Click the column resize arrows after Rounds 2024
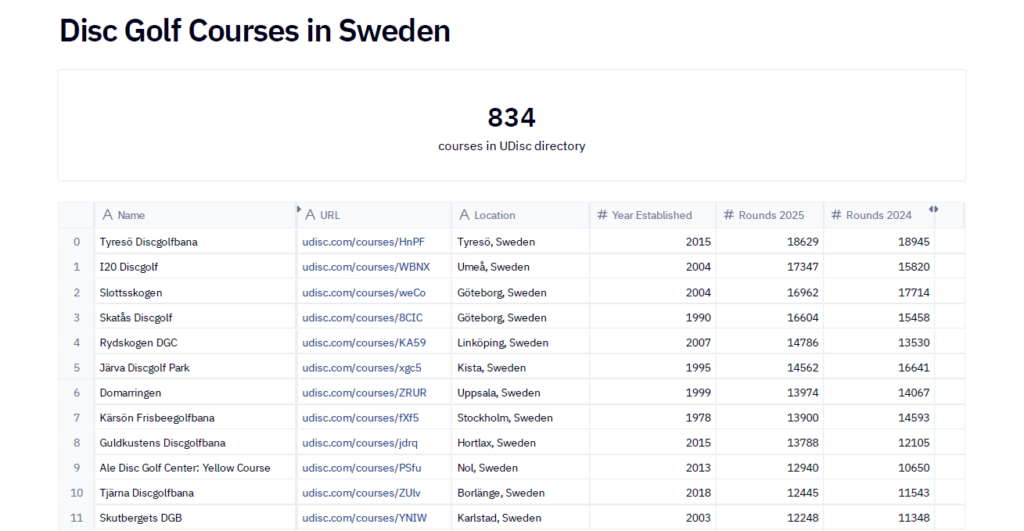The width and height of the screenshot is (1024, 531). (x=933, y=209)
